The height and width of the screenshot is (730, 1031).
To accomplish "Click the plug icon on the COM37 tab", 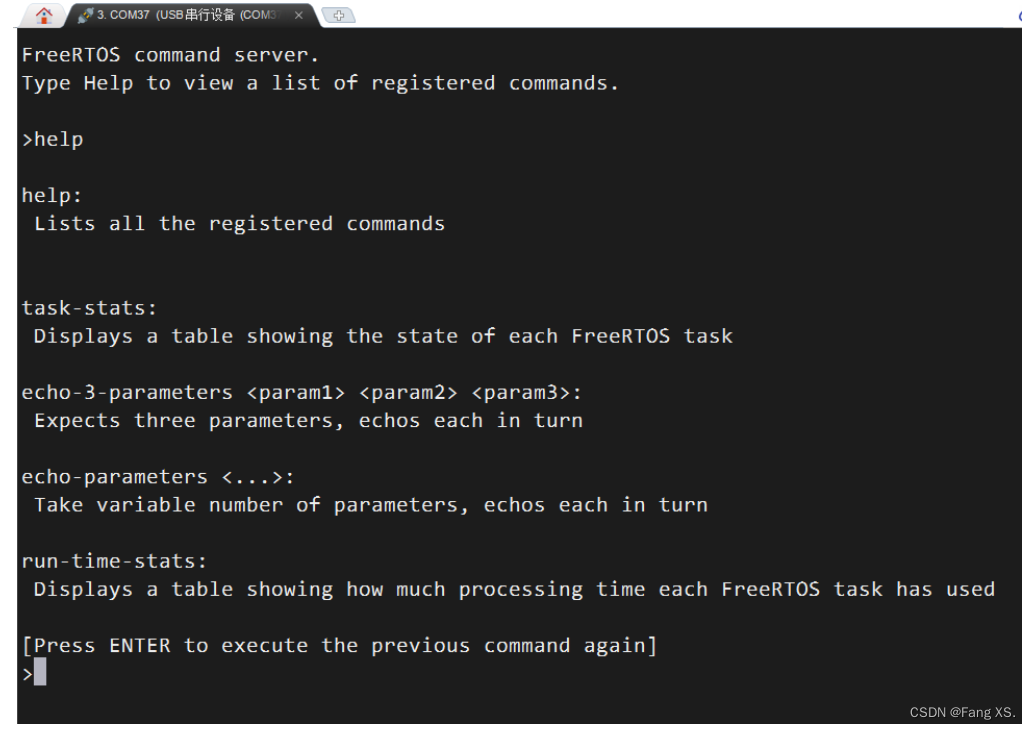I will [x=86, y=16].
